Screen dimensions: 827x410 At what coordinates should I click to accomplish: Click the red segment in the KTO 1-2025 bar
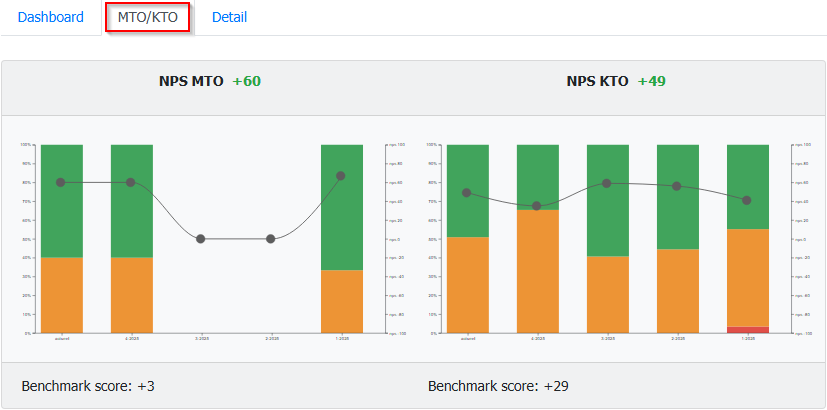pos(747,329)
